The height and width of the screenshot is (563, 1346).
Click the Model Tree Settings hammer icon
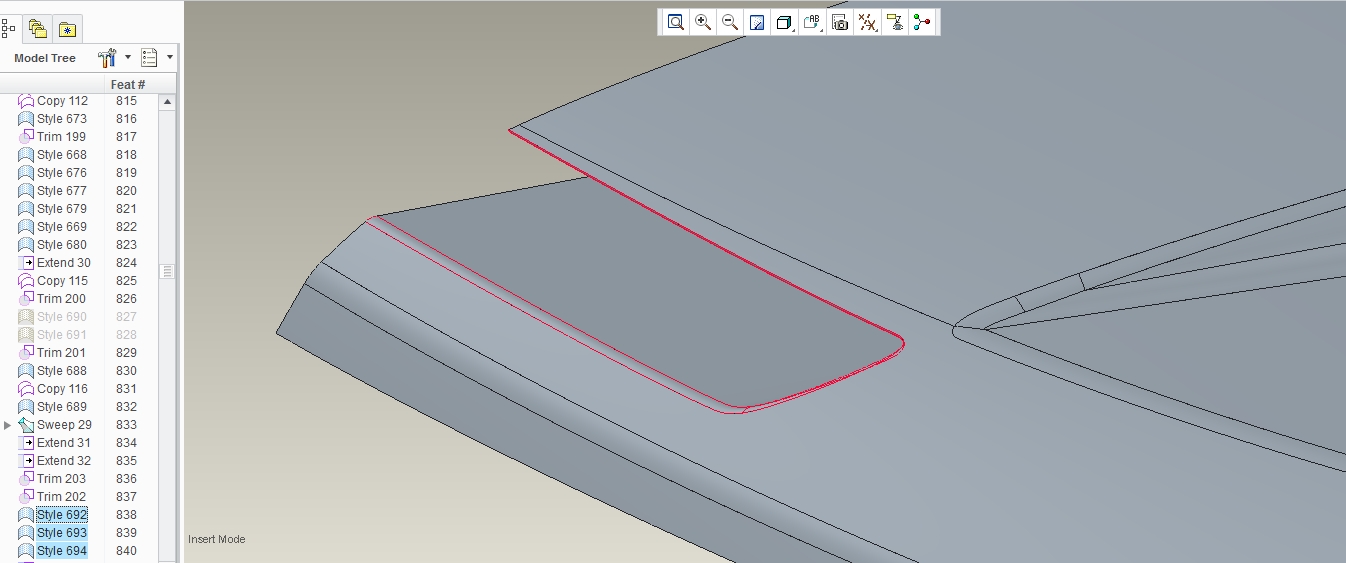[x=108, y=58]
